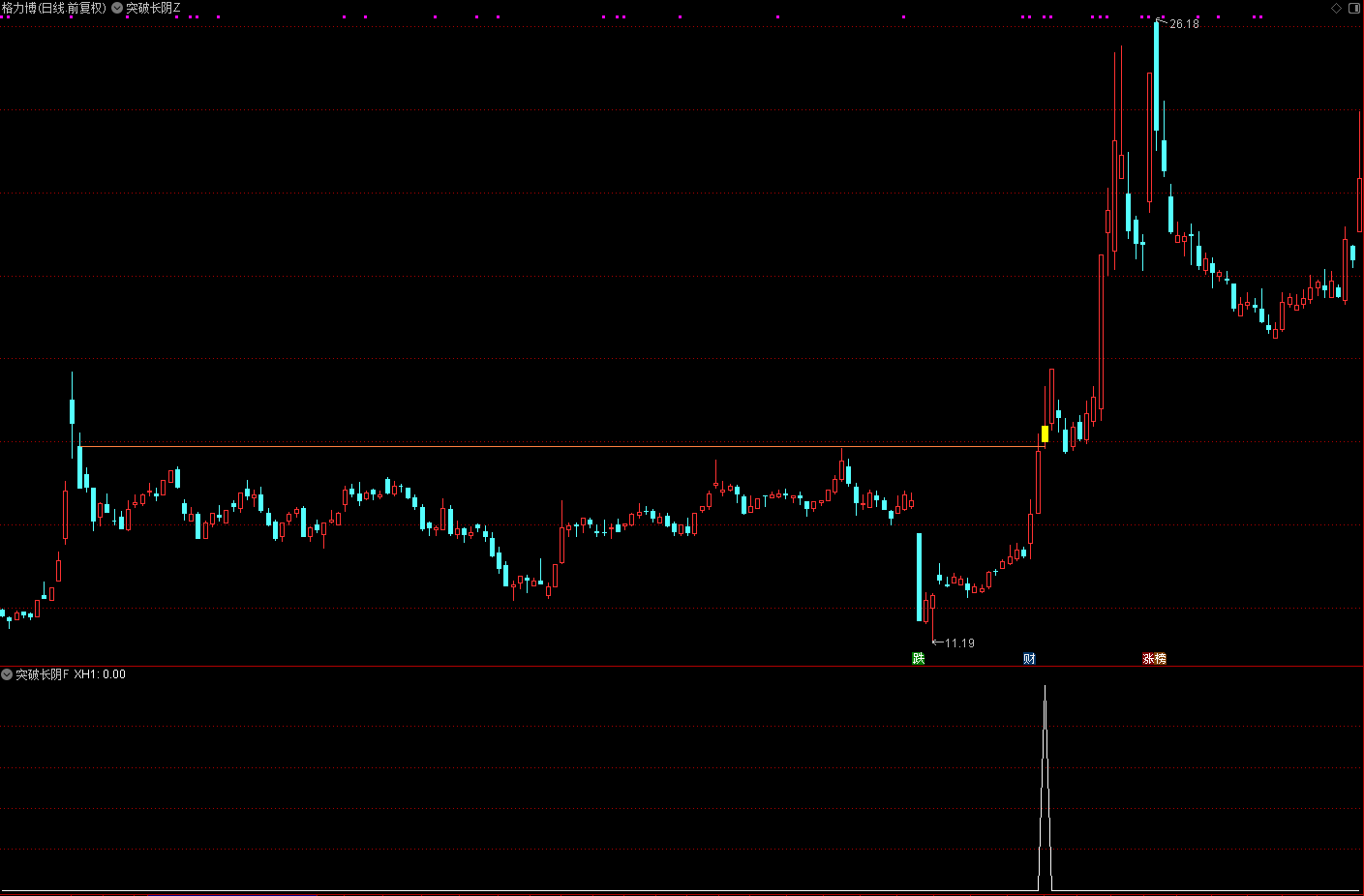Click the XH1: 0.00 indicator value
Image resolution: width=1364 pixels, height=896 pixels.
(100, 674)
